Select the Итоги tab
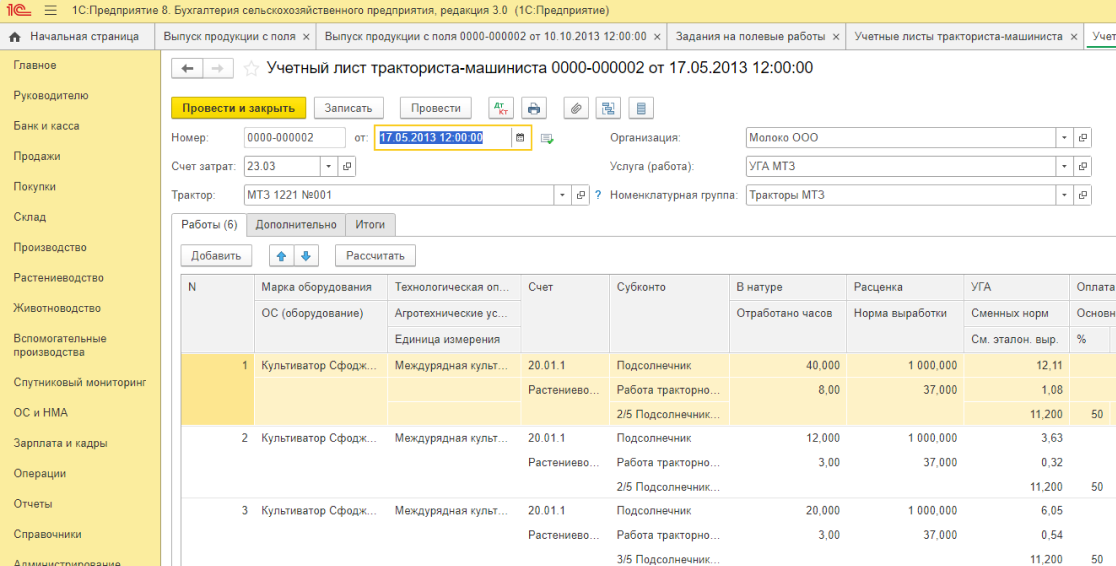1116x566 pixels. [x=370, y=224]
